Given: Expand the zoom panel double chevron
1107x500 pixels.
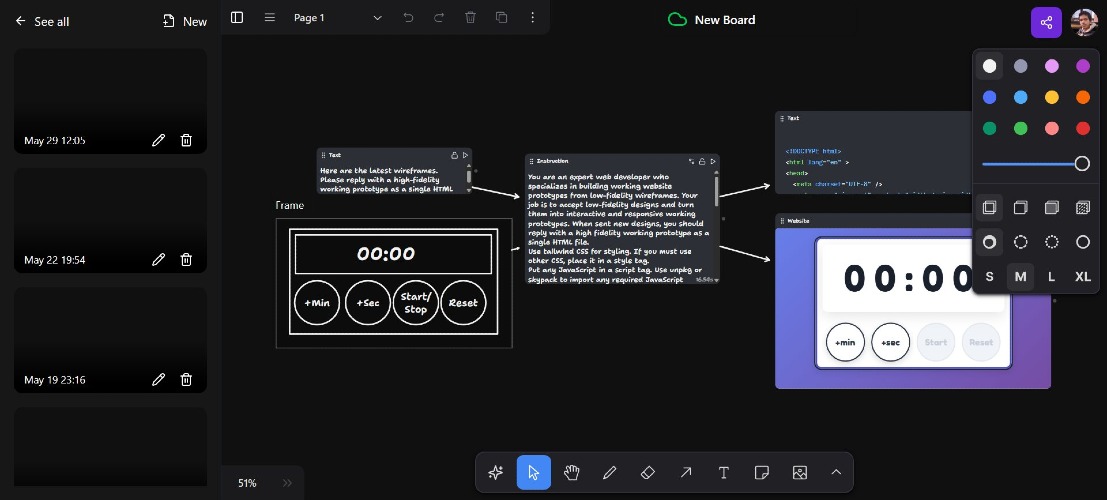Looking at the screenshot, I should 287,483.
